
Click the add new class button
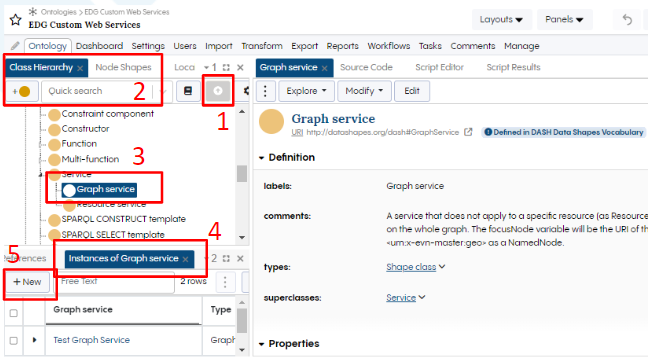(x=22, y=91)
